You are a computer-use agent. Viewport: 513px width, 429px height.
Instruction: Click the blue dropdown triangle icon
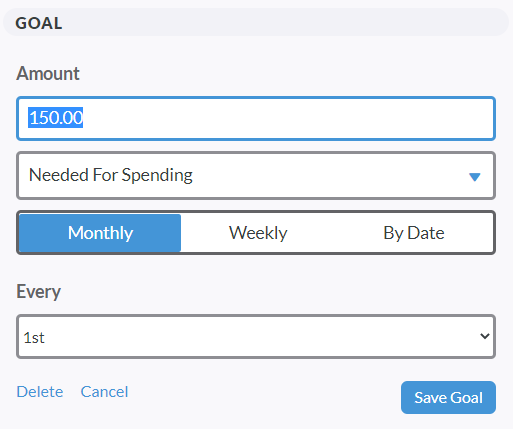474,177
